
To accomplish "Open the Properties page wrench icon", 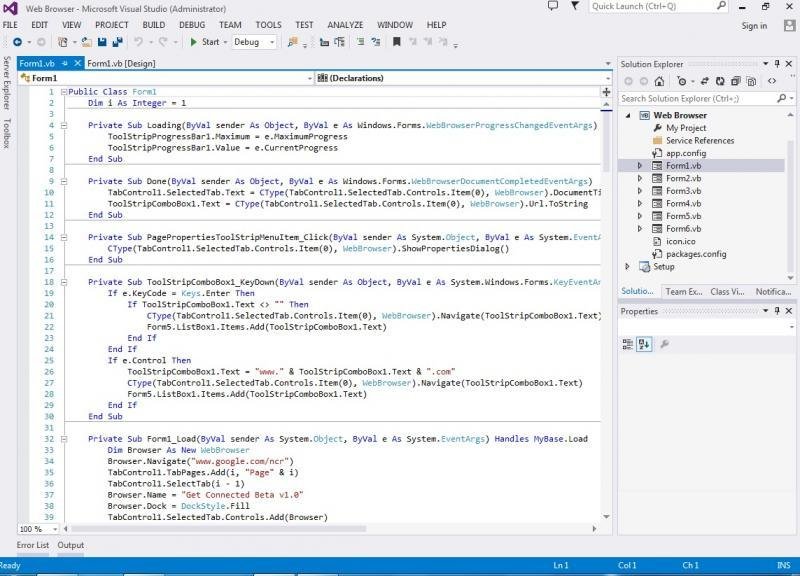I will [x=664, y=343].
